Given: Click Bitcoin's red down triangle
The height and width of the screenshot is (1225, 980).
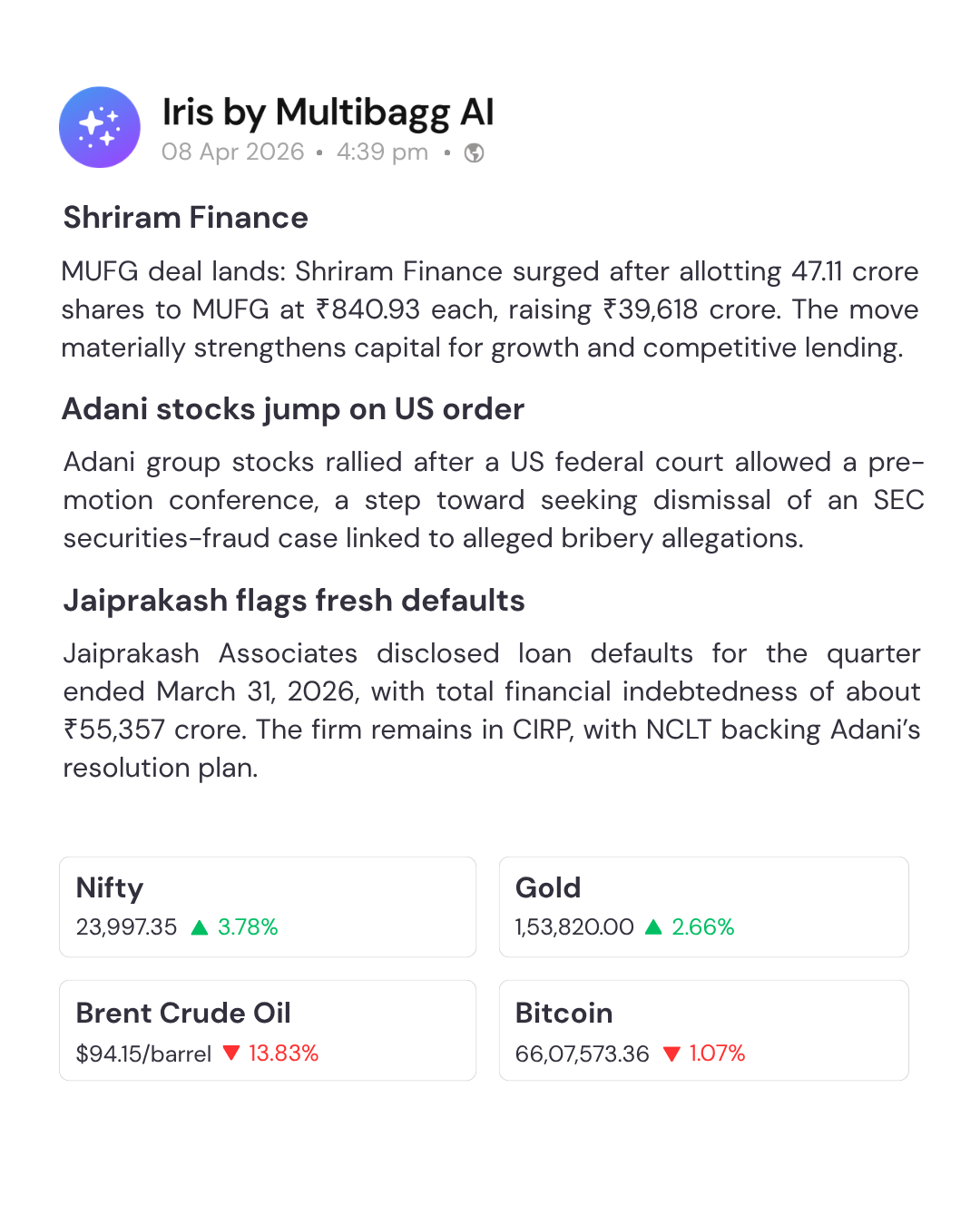Looking at the screenshot, I should point(671,1053).
